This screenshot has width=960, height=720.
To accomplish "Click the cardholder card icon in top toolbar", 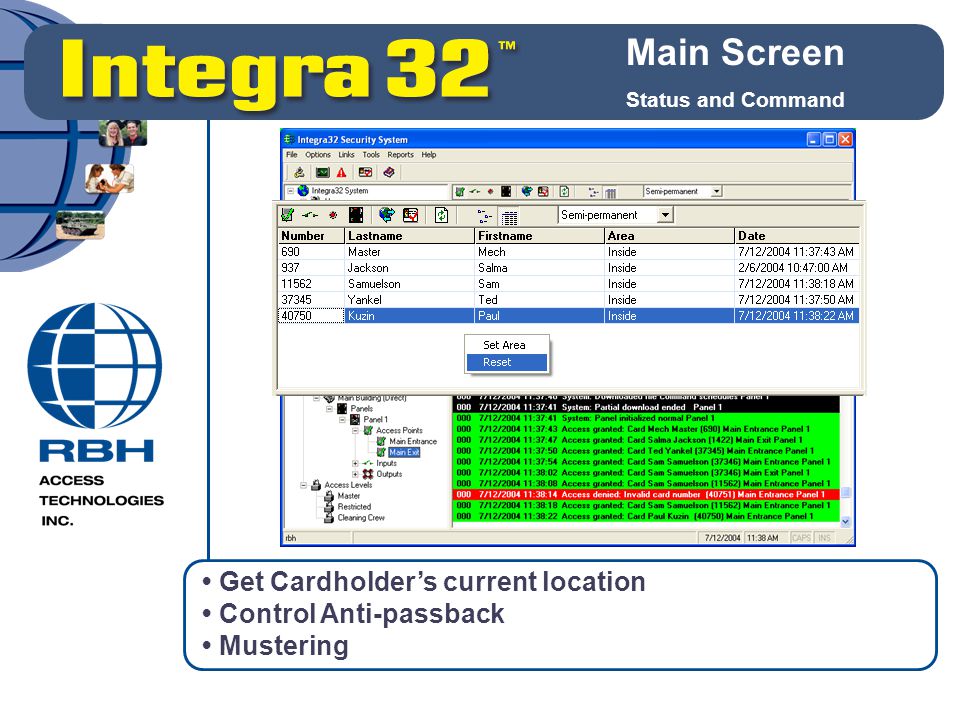I will pos(366,173).
